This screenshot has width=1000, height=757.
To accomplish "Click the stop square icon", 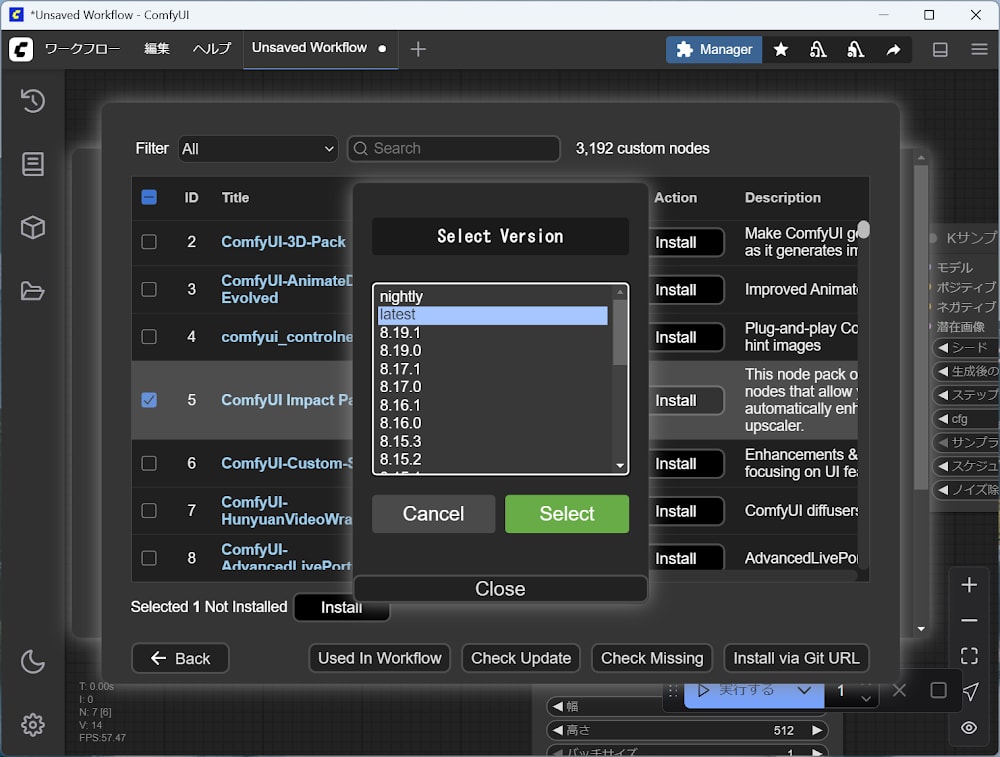I will (938, 690).
